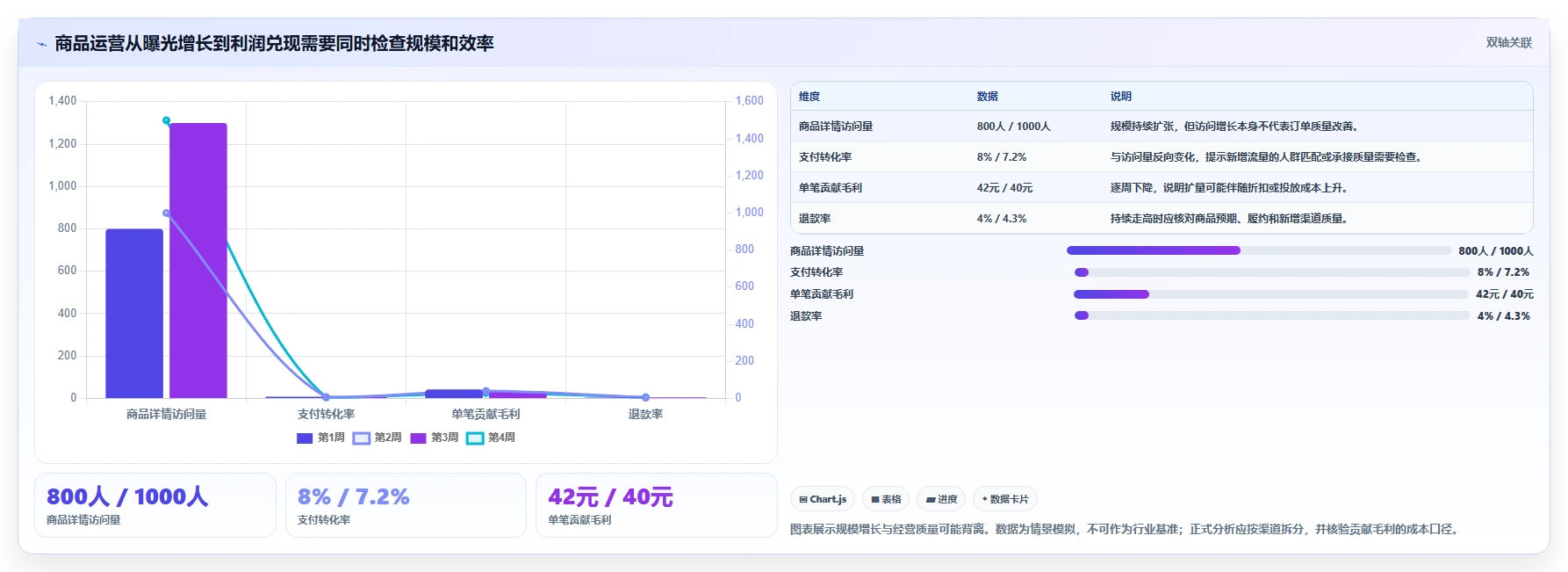Click the purple 1000 bar for 商品详情访问量
Screen dimensions: 1568x572
[x=198, y=261]
